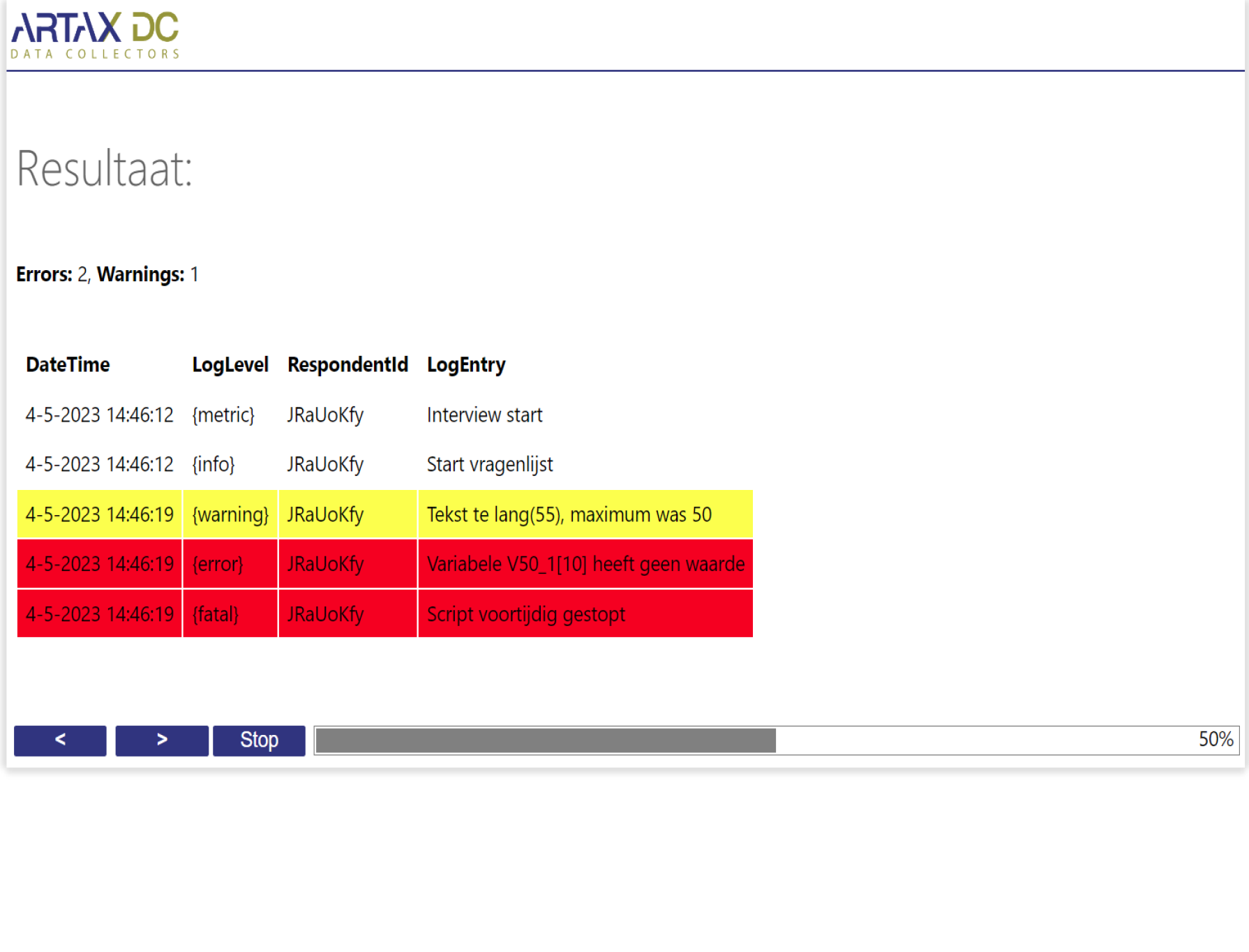Select the 'Script voortijdig gestopt' fatal entry
This screenshot has width=1249, height=952.
(x=525, y=615)
